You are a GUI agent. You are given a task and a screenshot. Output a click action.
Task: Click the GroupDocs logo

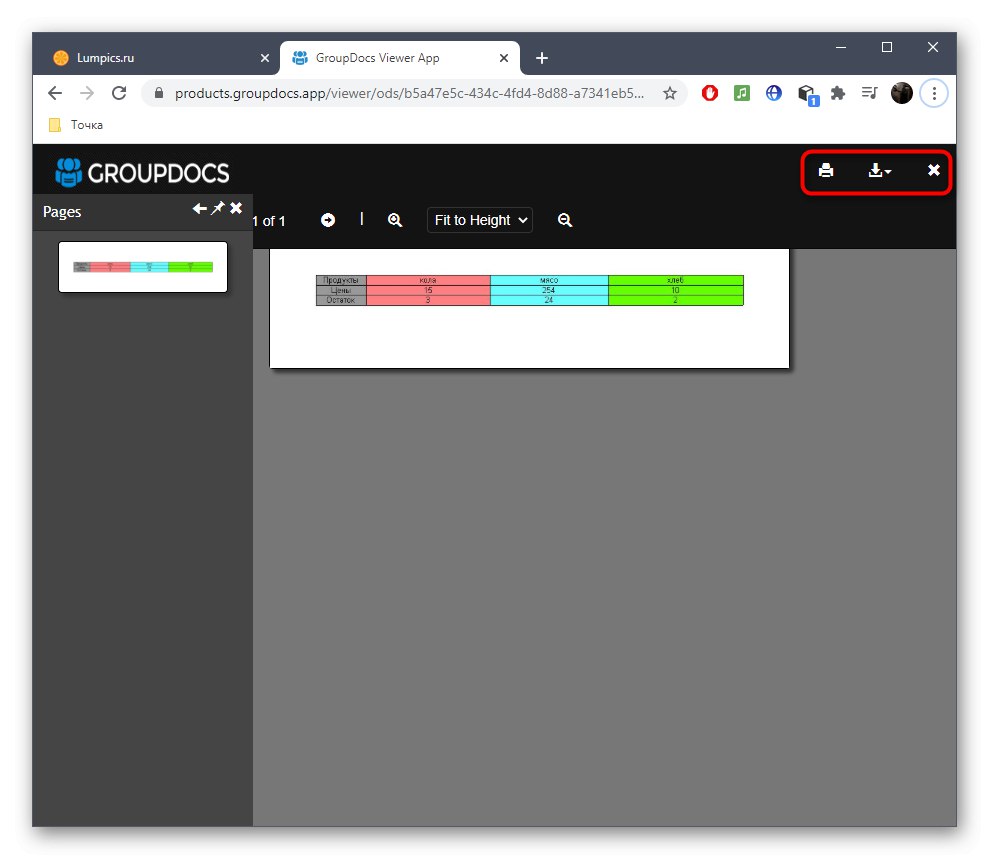[x=142, y=173]
